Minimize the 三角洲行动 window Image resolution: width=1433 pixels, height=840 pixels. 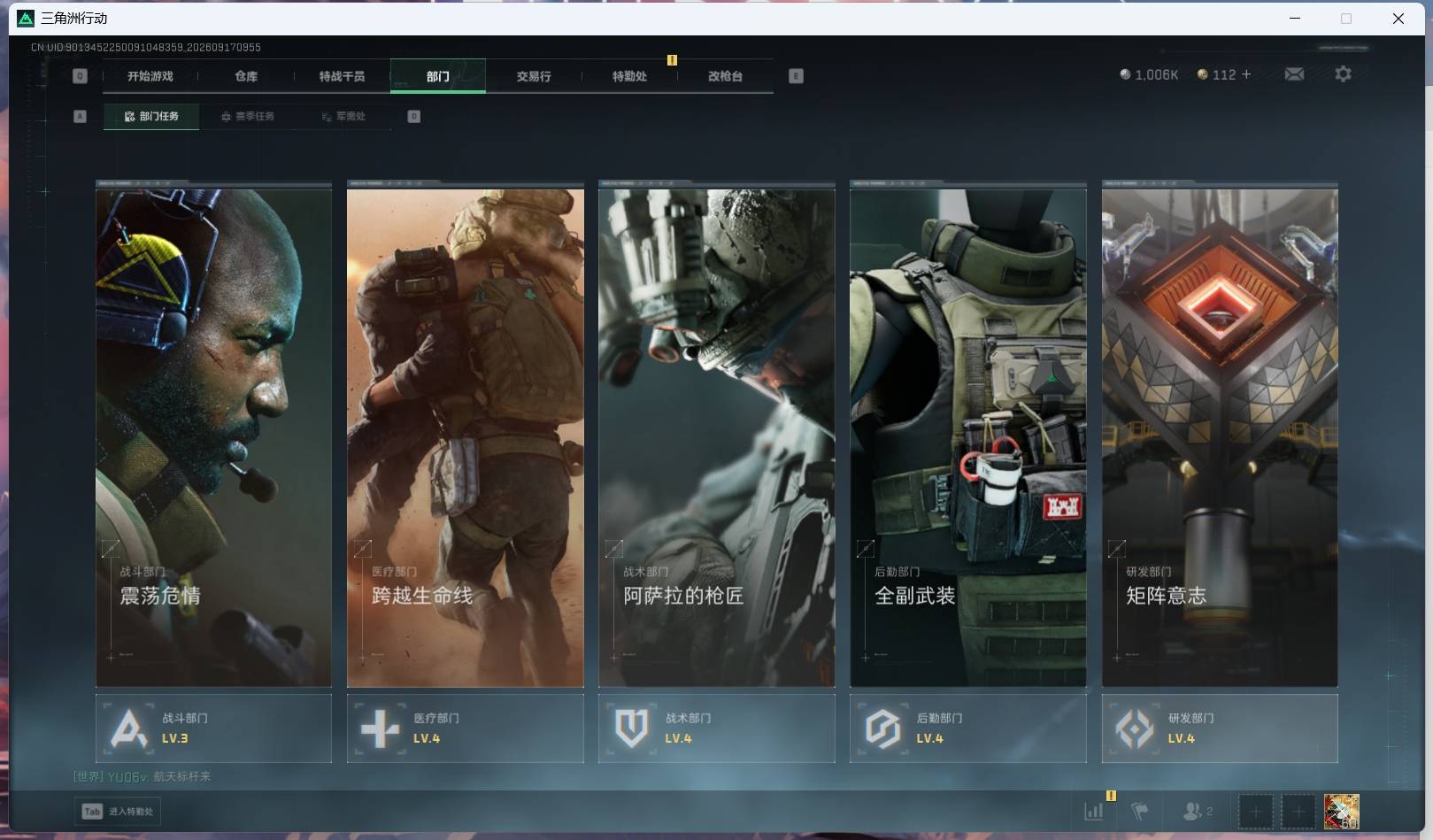(x=1295, y=18)
